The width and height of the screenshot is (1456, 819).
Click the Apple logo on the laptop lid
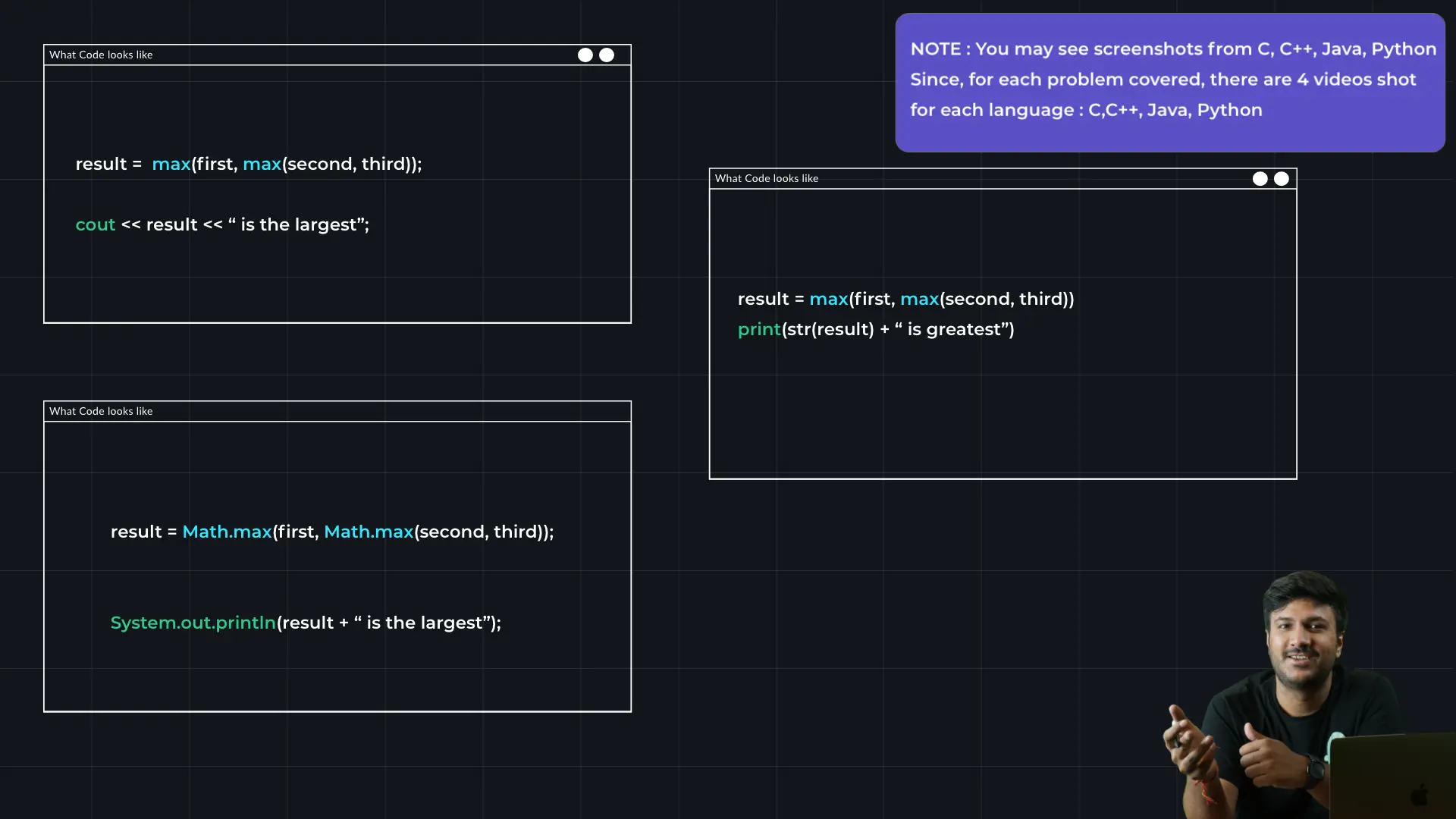1419,795
